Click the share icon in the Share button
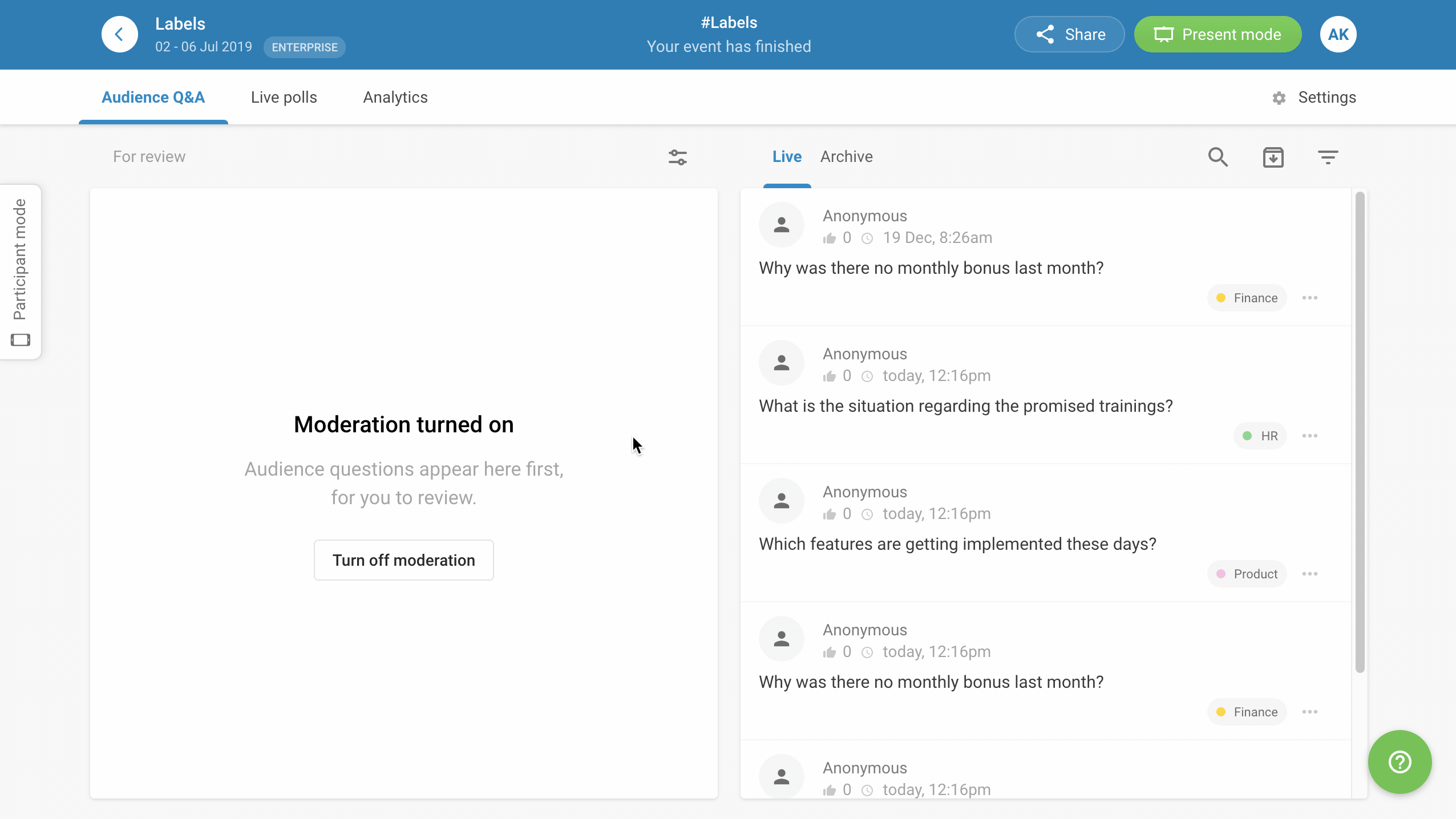 coord(1045,34)
